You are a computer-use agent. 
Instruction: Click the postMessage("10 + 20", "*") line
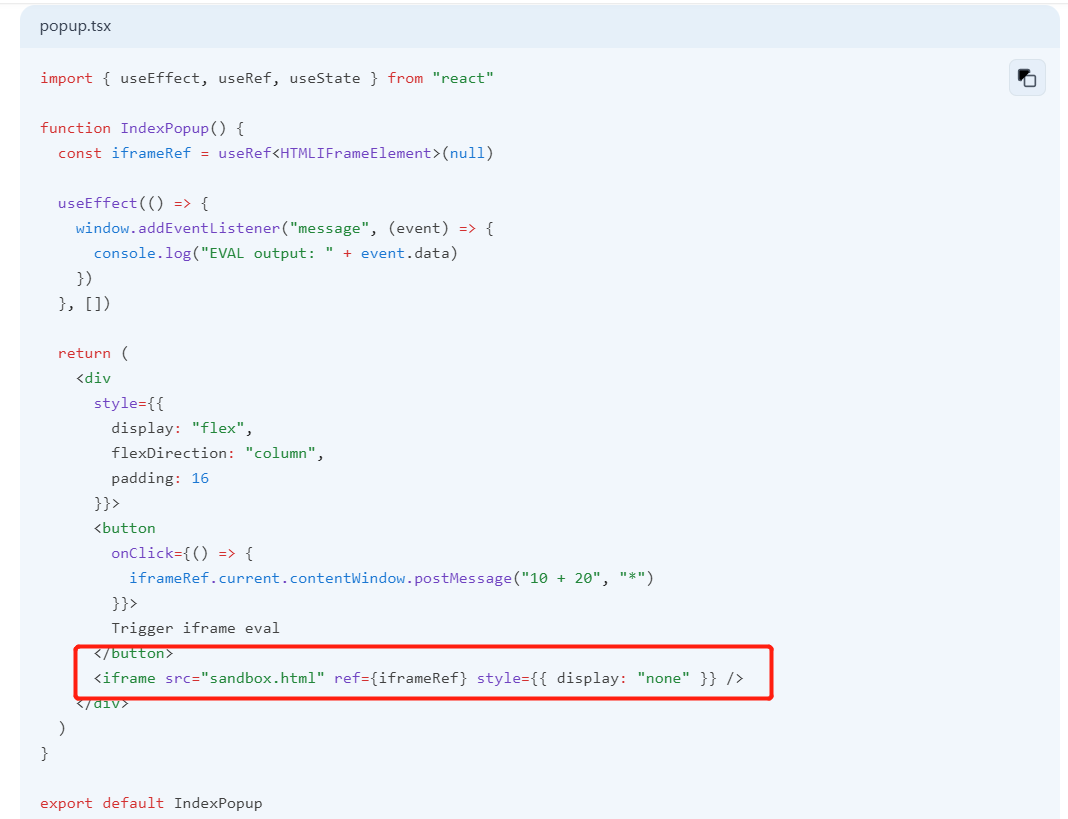[391, 578]
